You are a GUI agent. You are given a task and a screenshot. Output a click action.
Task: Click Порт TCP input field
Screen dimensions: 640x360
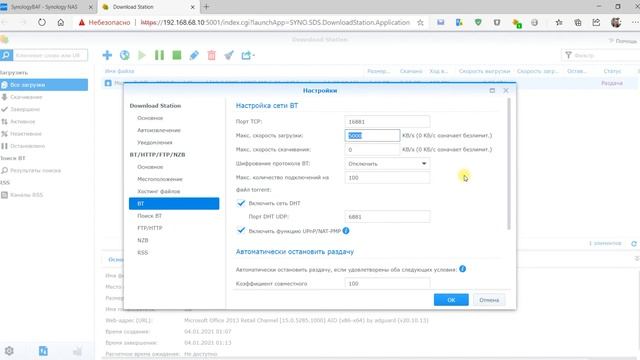pyautogui.click(x=387, y=122)
